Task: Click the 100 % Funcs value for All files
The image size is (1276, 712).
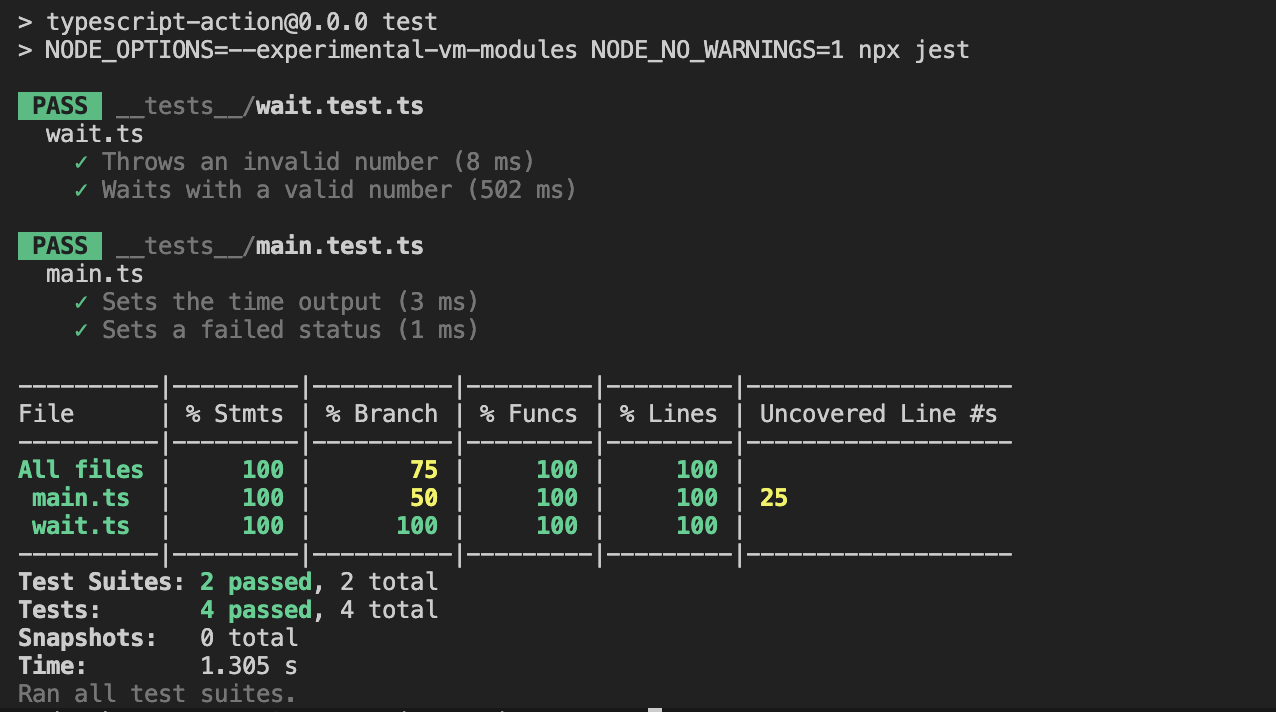Action: 557,470
